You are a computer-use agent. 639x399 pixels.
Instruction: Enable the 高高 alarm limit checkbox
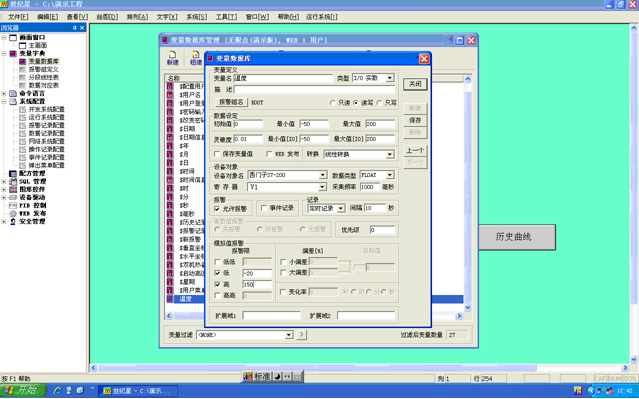[x=217, y=295]
